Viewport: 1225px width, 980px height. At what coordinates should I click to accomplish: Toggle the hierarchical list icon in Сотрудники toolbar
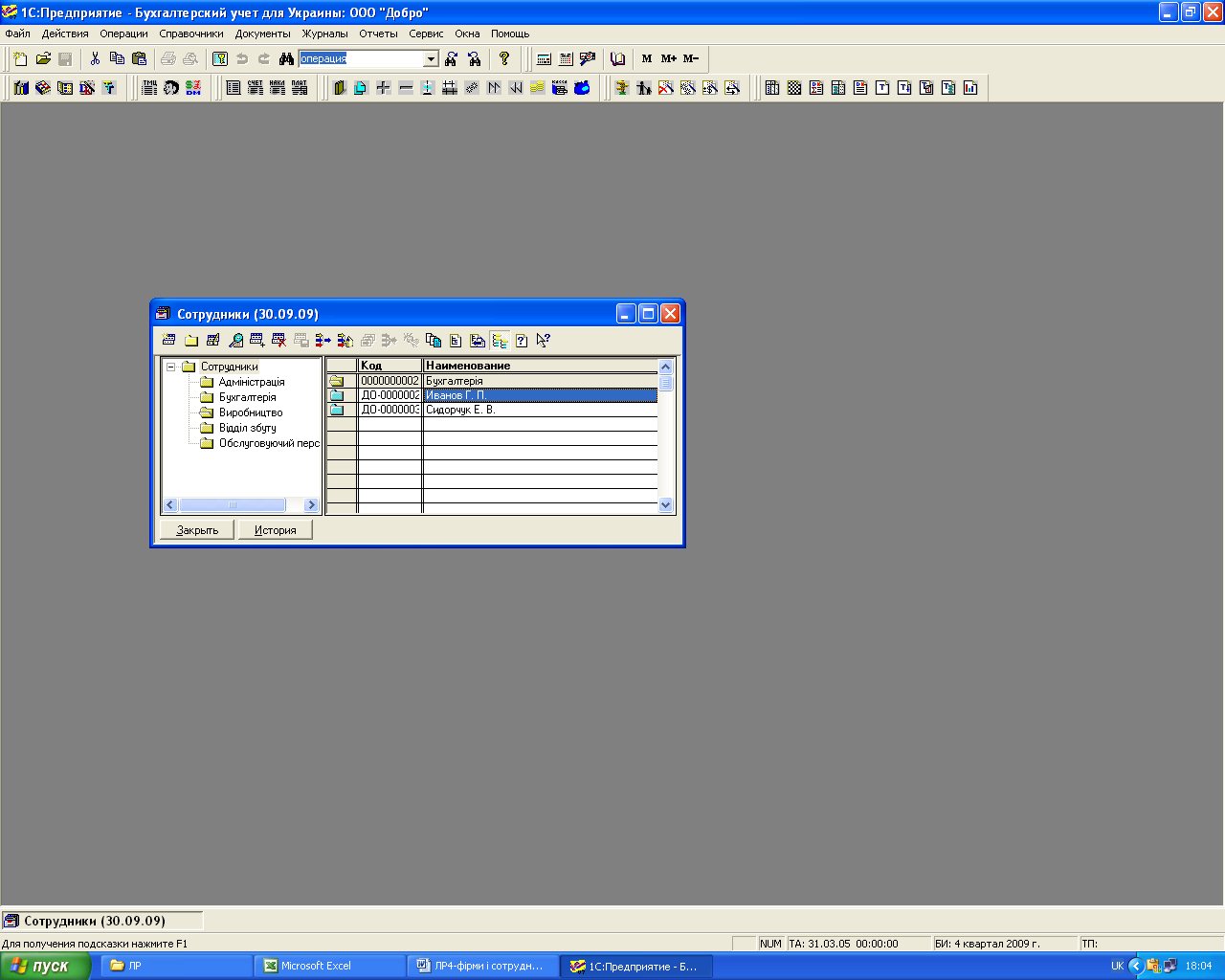click(500, 340)
